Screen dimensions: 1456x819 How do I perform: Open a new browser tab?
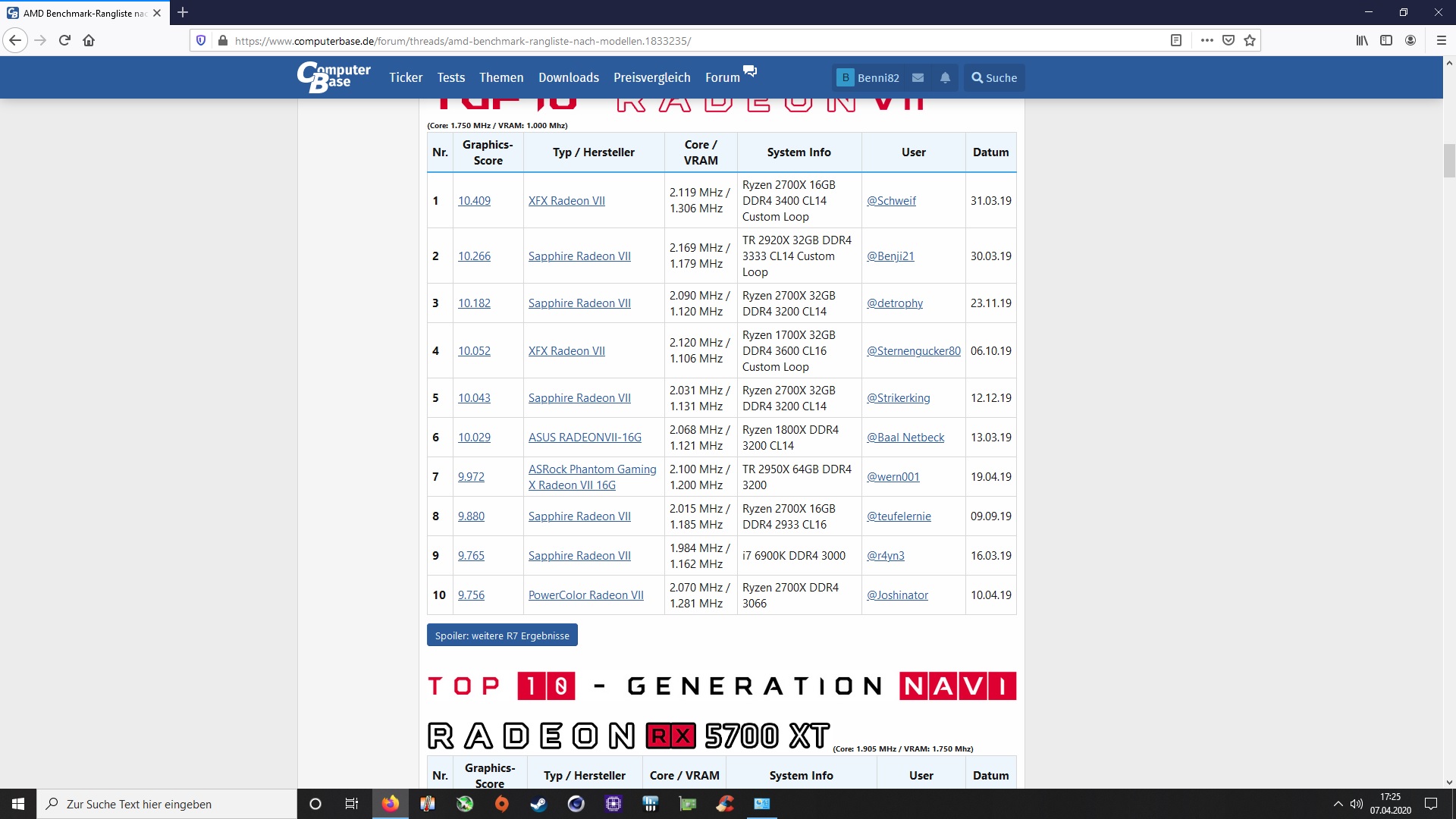[183, 13]
